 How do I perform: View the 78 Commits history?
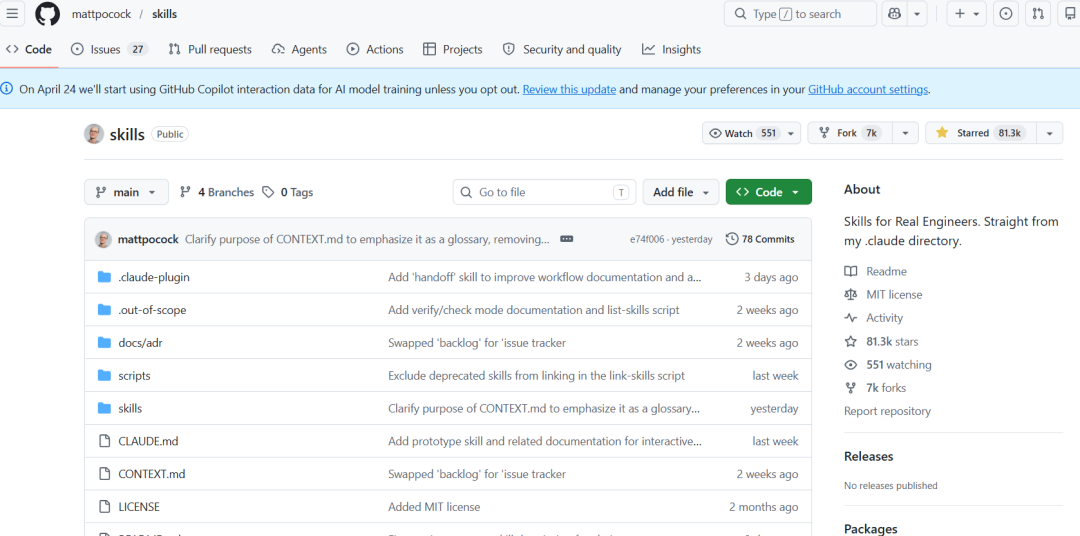coord(760,239)
